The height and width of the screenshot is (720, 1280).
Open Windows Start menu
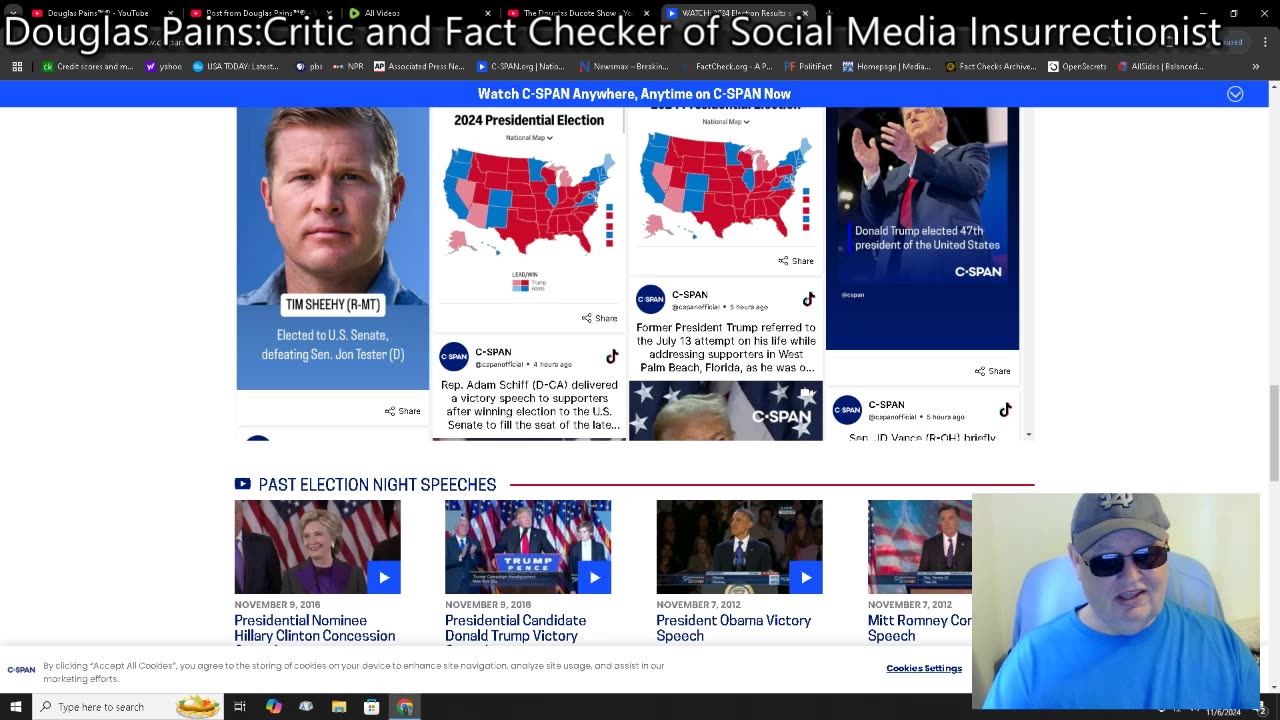point(15,707)
